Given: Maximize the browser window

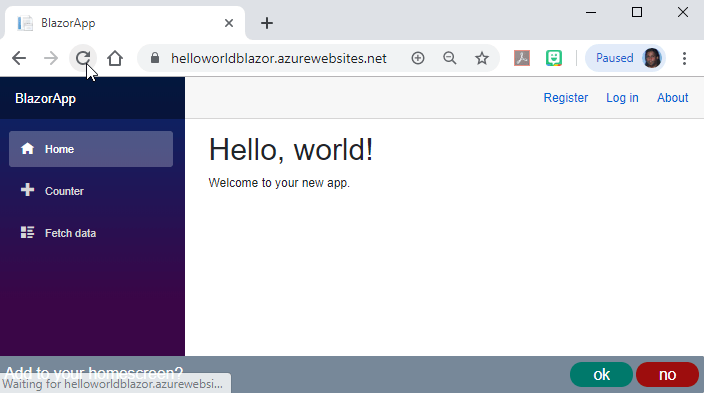Looking at the screenshot, I should coord(637,12).
